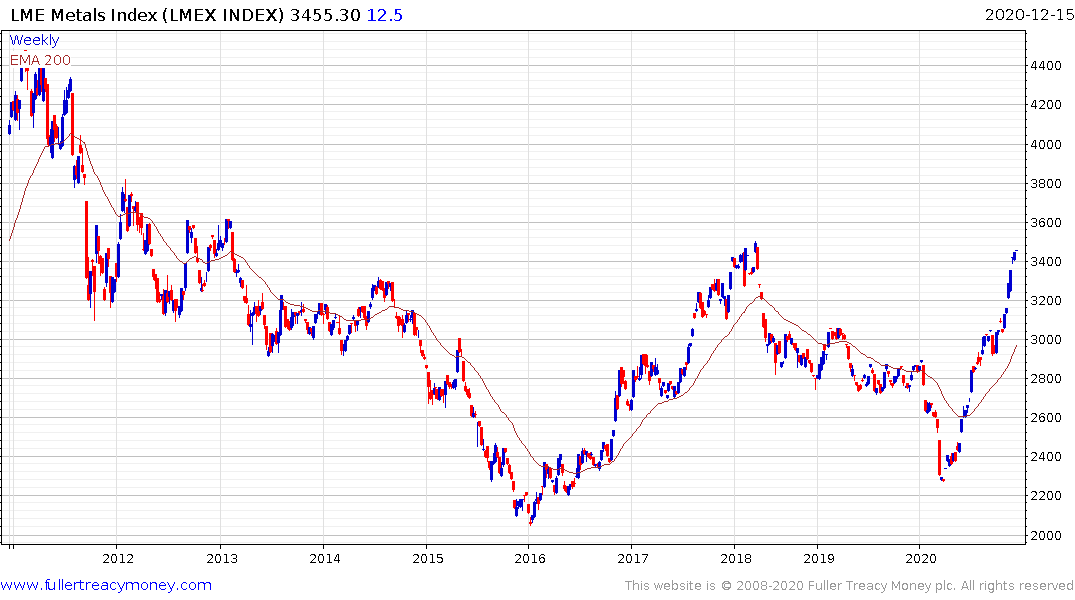Click the 4400 price axis label
Screen dimensions: 1075x600
(x=1046, y=66)
